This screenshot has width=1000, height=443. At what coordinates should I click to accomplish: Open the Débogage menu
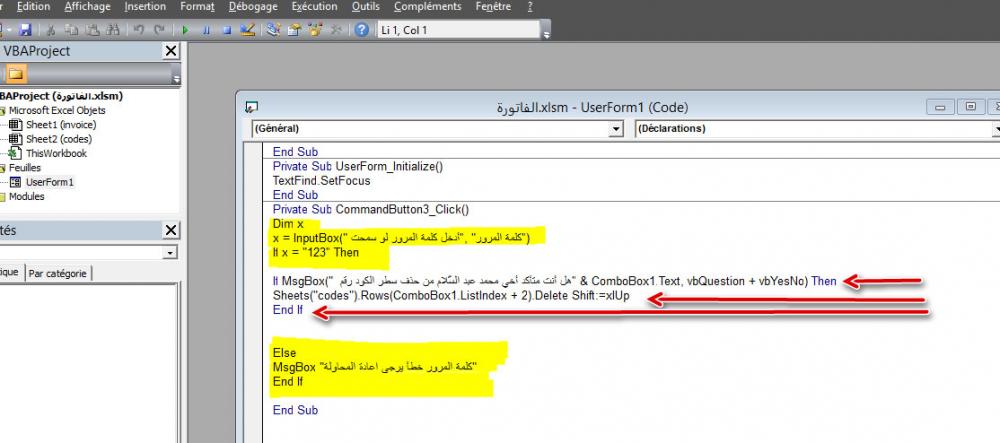tap(252, 6)
